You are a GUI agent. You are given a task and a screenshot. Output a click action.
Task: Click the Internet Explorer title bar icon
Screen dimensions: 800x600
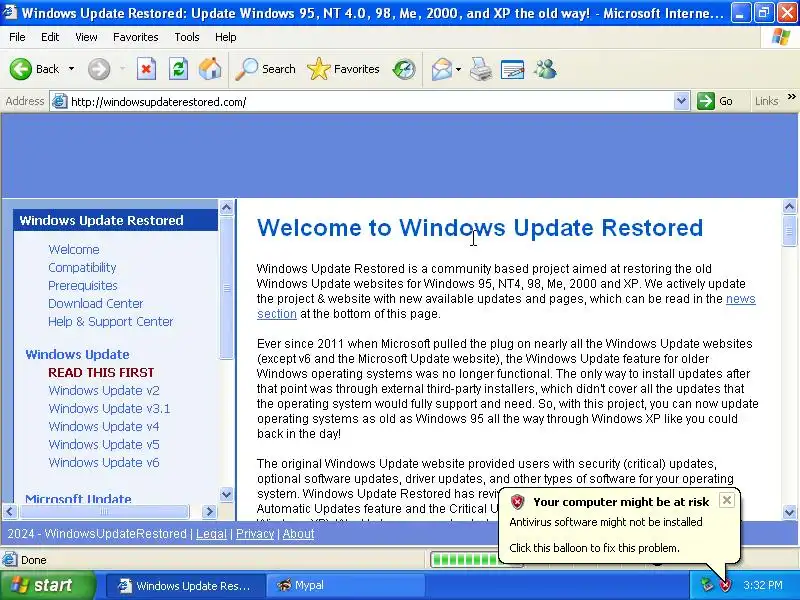(10, 12)
